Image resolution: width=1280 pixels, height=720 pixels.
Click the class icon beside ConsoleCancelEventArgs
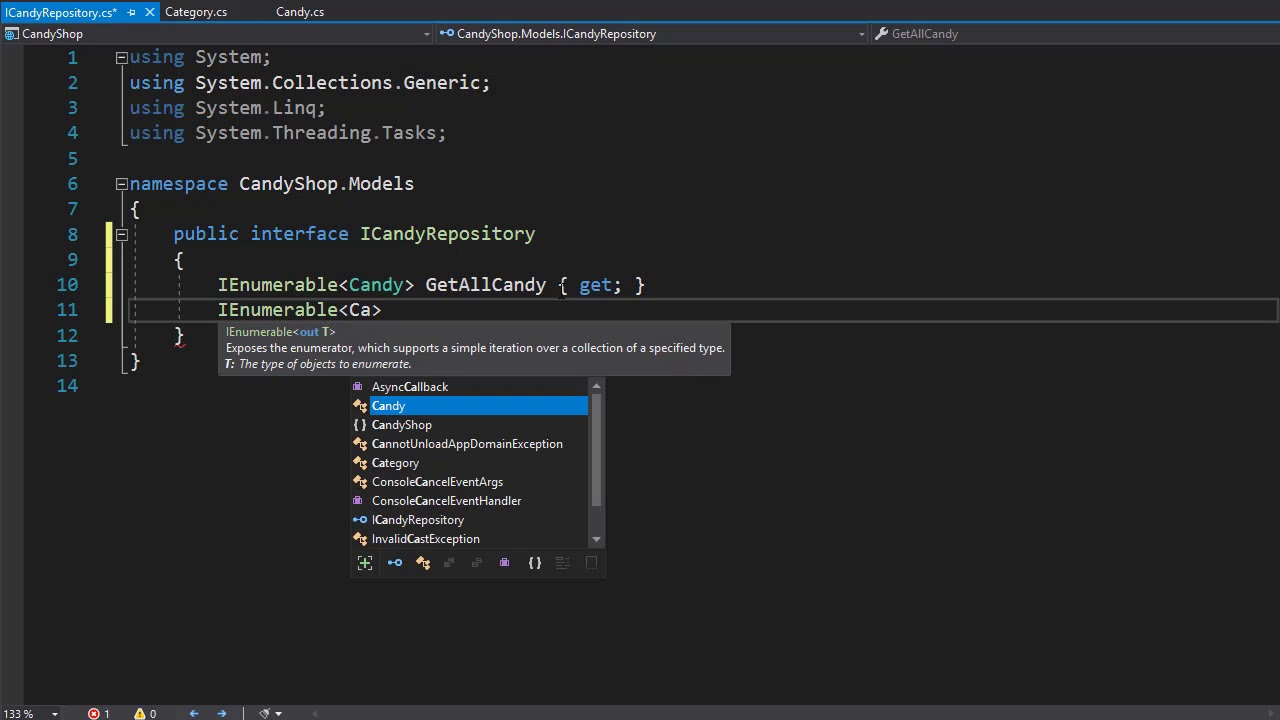[360, 482]
